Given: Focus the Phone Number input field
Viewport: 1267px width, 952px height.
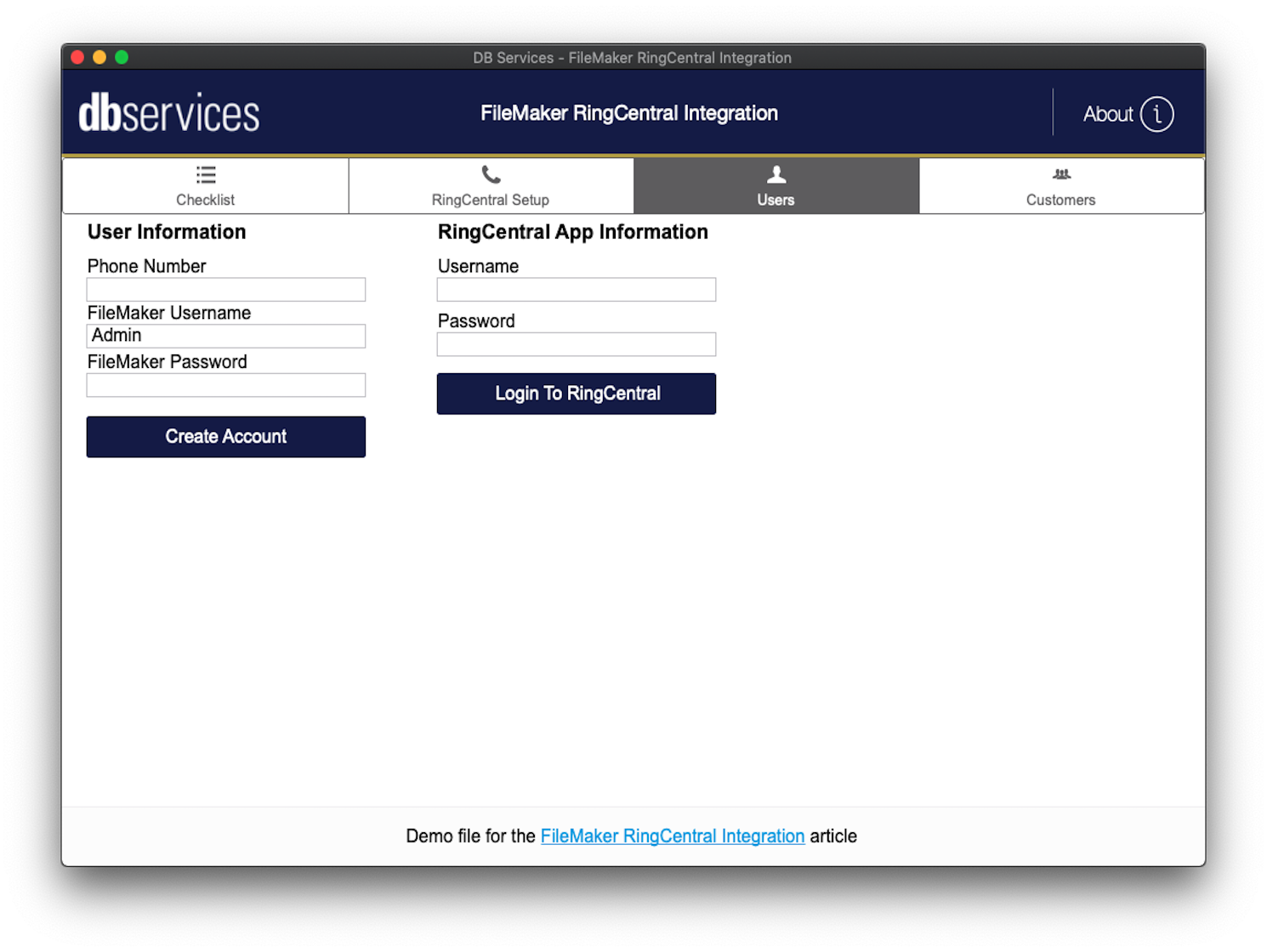Looking at the screenshot, I should [226, 290].
